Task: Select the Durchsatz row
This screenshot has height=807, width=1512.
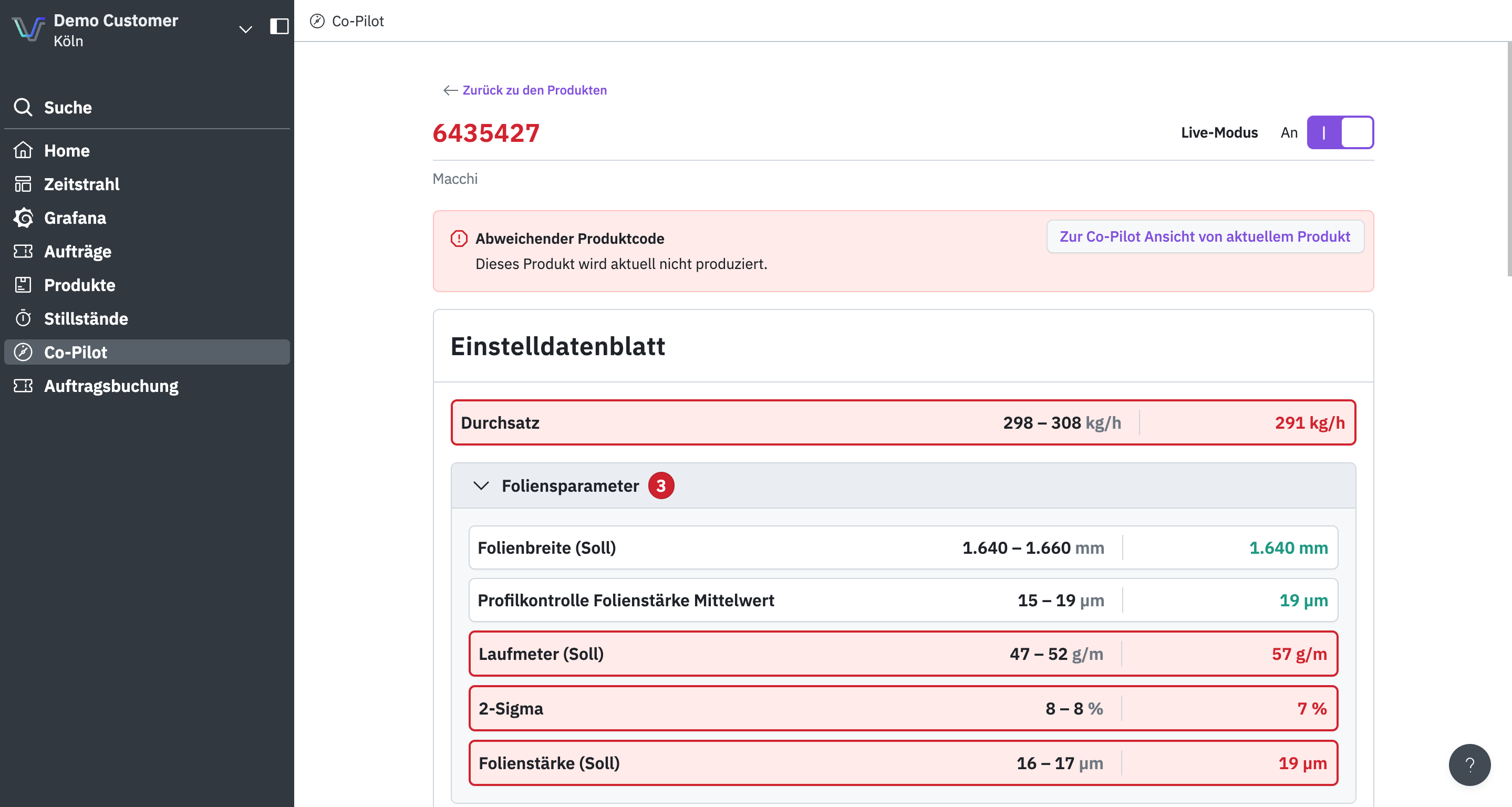Action: (903, 422)
